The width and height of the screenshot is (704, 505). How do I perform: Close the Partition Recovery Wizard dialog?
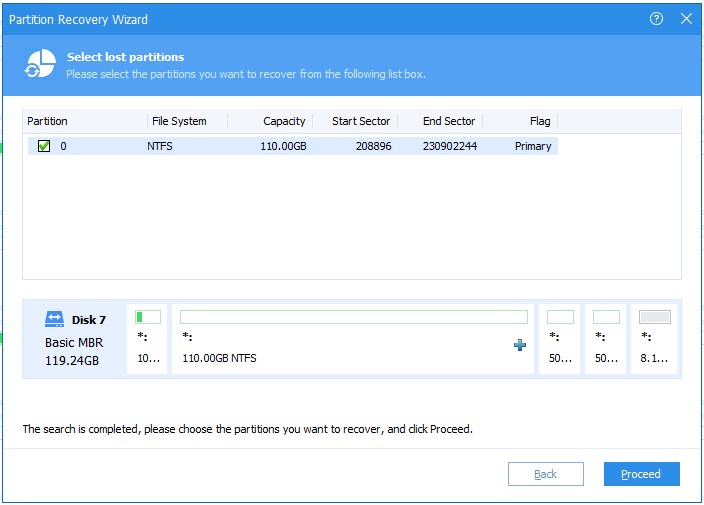(x=686, y=18)
